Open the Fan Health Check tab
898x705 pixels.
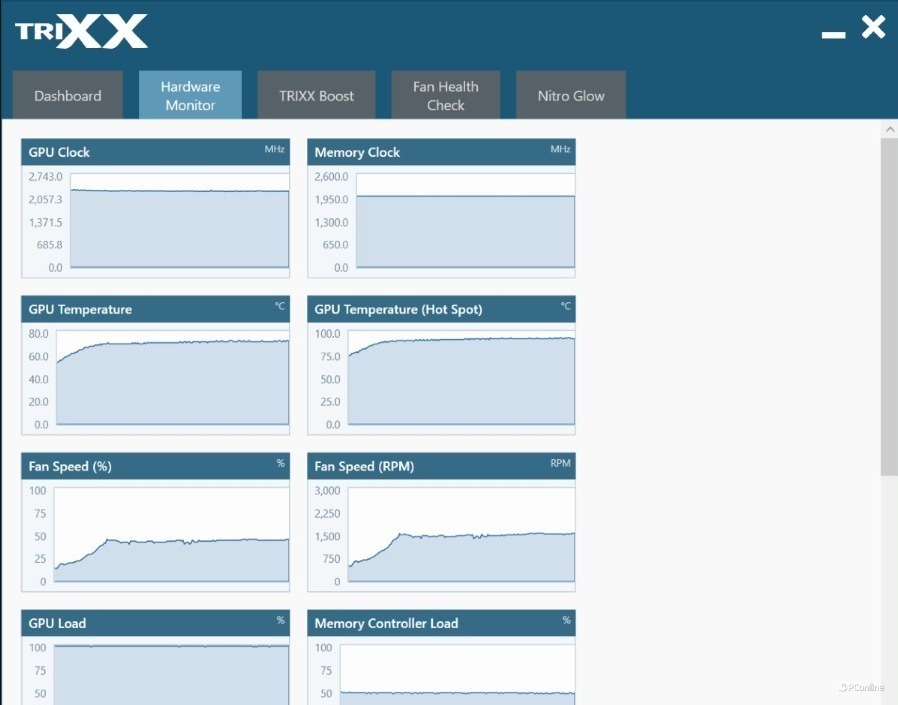446,95
